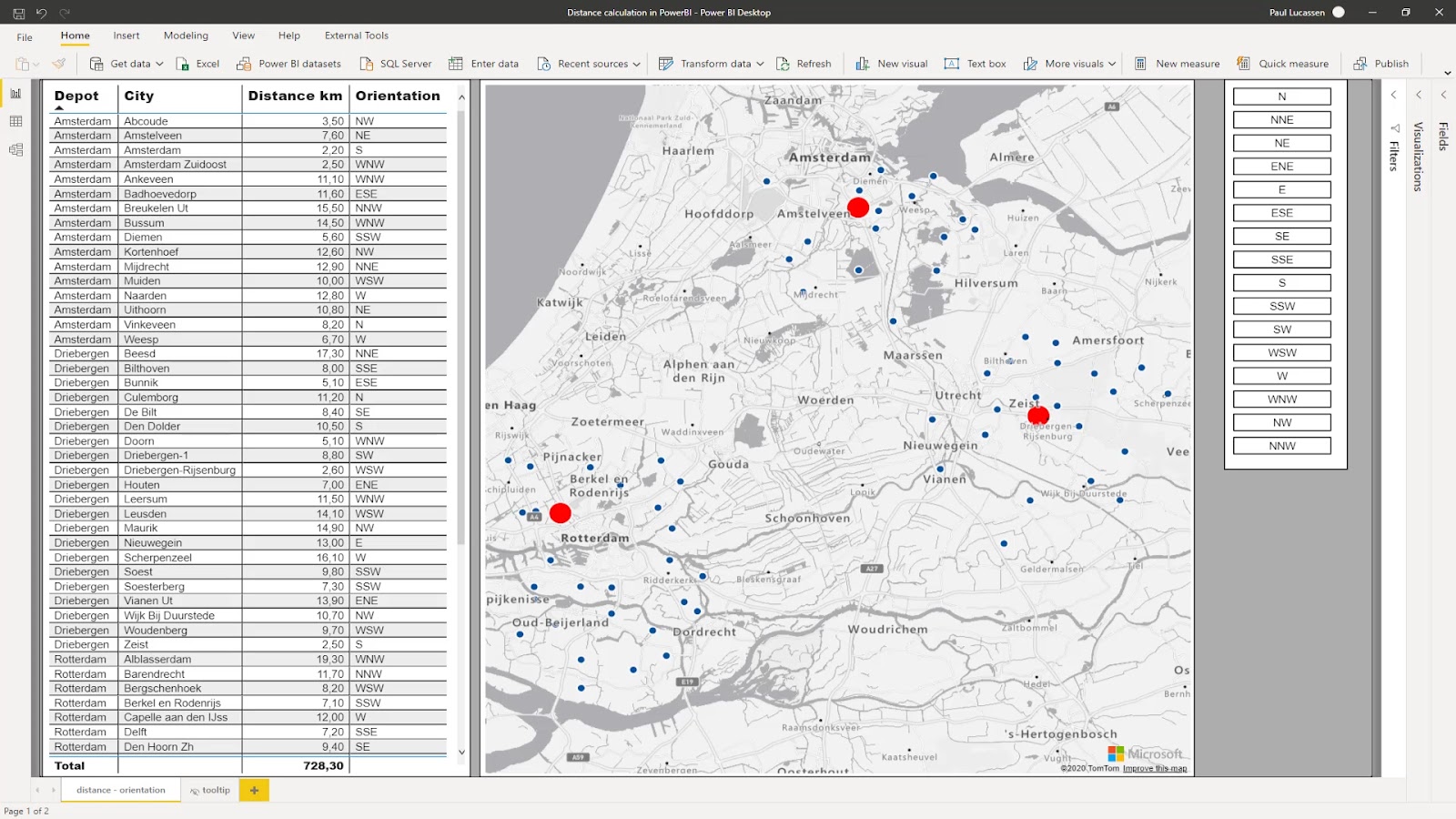Click the Format painter icon
The image size is (1456, 819).
(x=58, y=64)
